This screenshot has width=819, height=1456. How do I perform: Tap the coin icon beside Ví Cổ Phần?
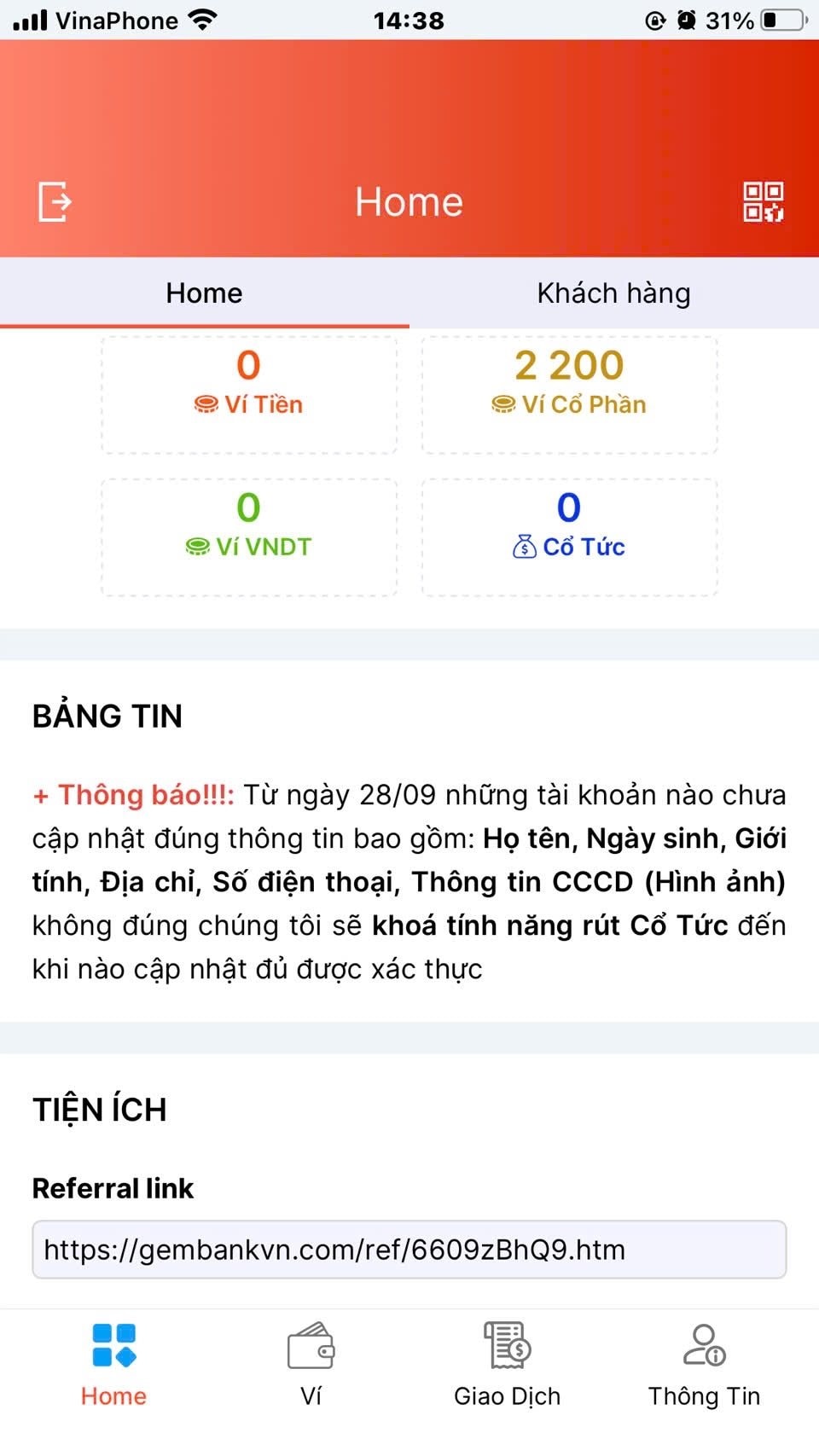(503, 404)
